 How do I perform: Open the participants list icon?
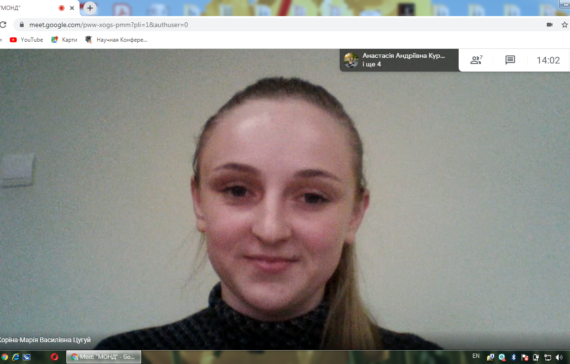(x=476, y=60)
